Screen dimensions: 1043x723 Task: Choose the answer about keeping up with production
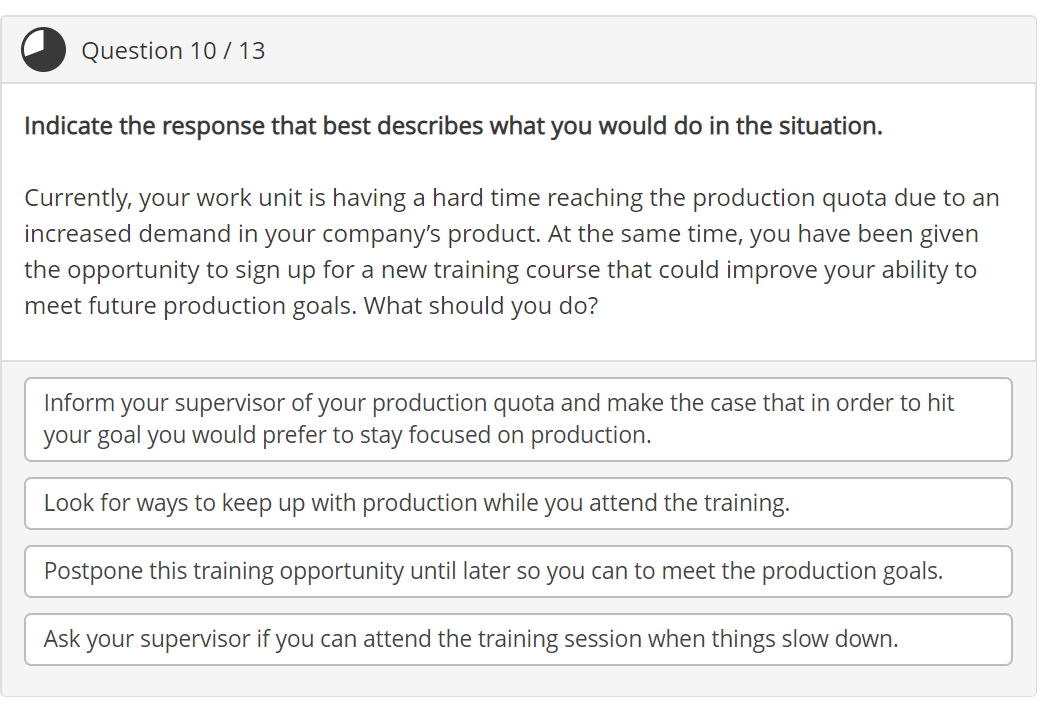pyautogui.click(x=518, y=503)
